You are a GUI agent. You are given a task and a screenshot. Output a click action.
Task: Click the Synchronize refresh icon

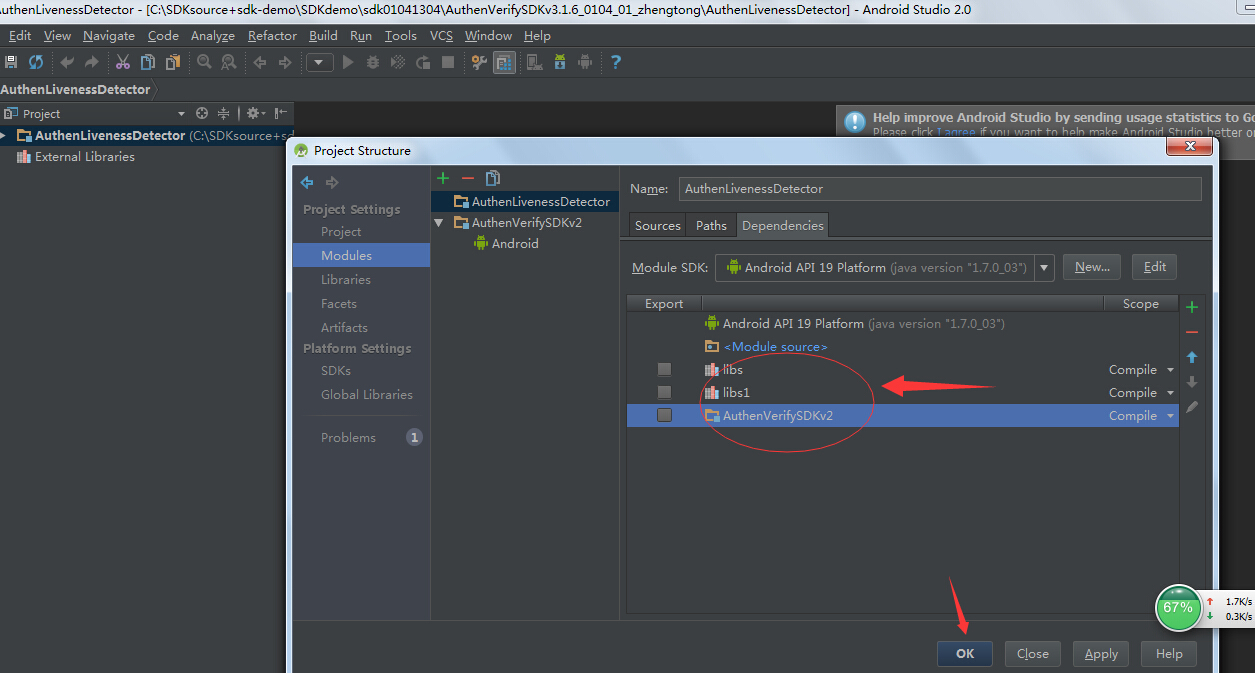[x=36, y=62]
